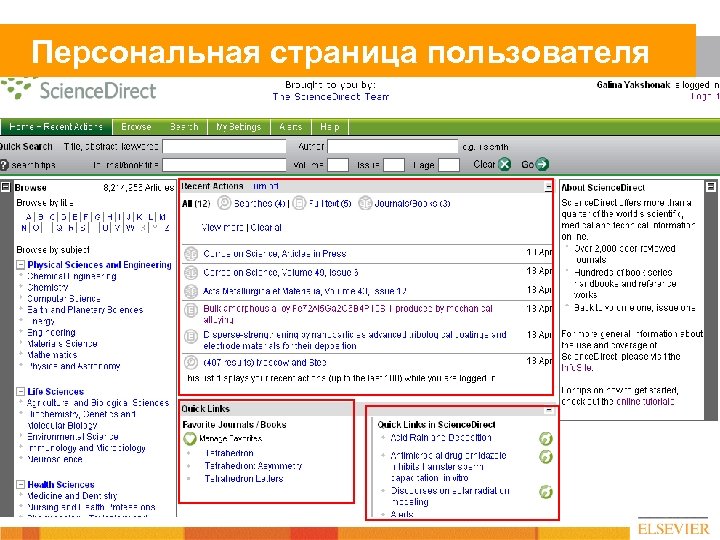Click green refresh icon next to Antimicrobial drug item
Viewport: 720px width, 540px height.
(x=546, y=457)
